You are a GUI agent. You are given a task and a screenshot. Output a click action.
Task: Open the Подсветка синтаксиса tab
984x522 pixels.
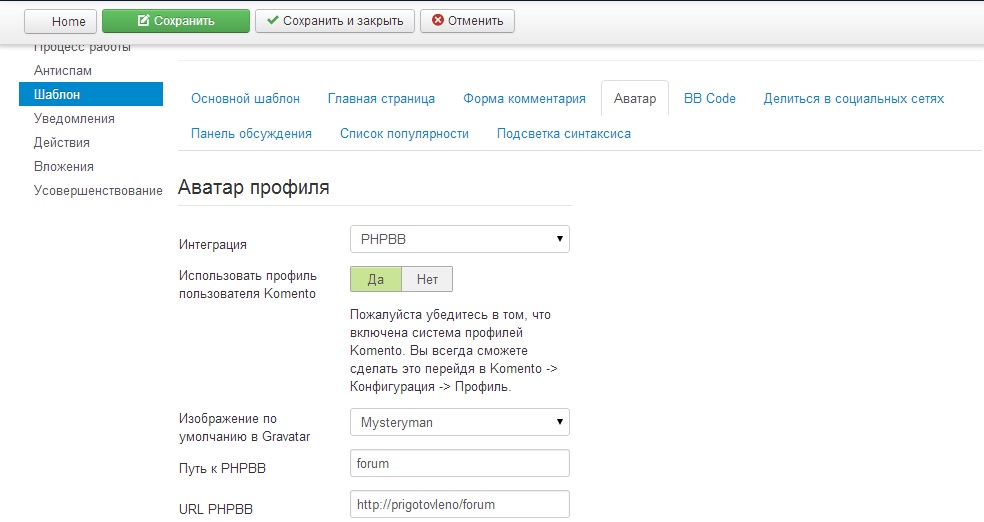click(x=563, y=133)
